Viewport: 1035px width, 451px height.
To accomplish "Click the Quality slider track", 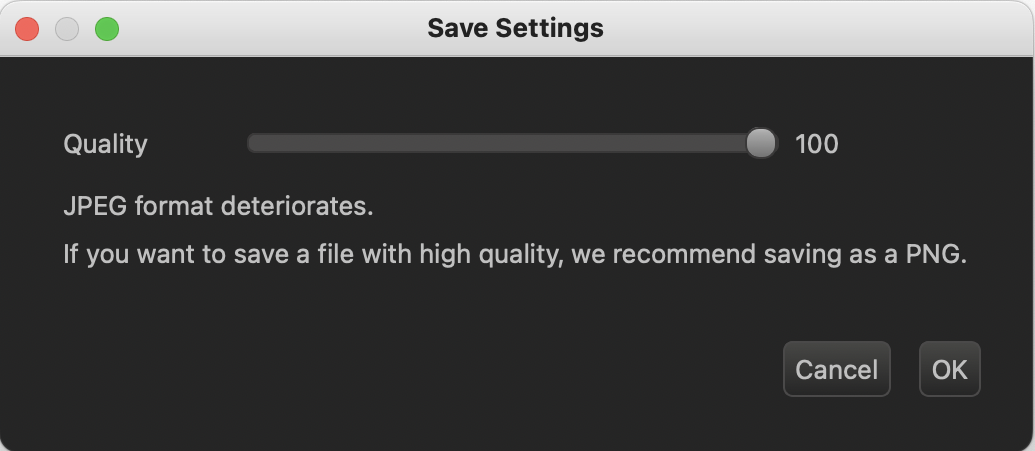I will click(x=512, y=143).
